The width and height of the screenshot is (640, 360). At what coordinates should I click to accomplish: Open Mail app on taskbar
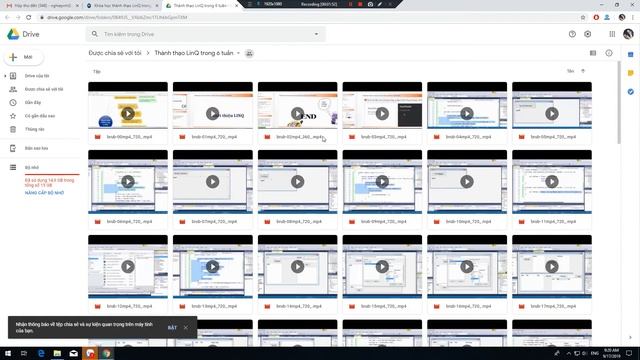point(73,353)
